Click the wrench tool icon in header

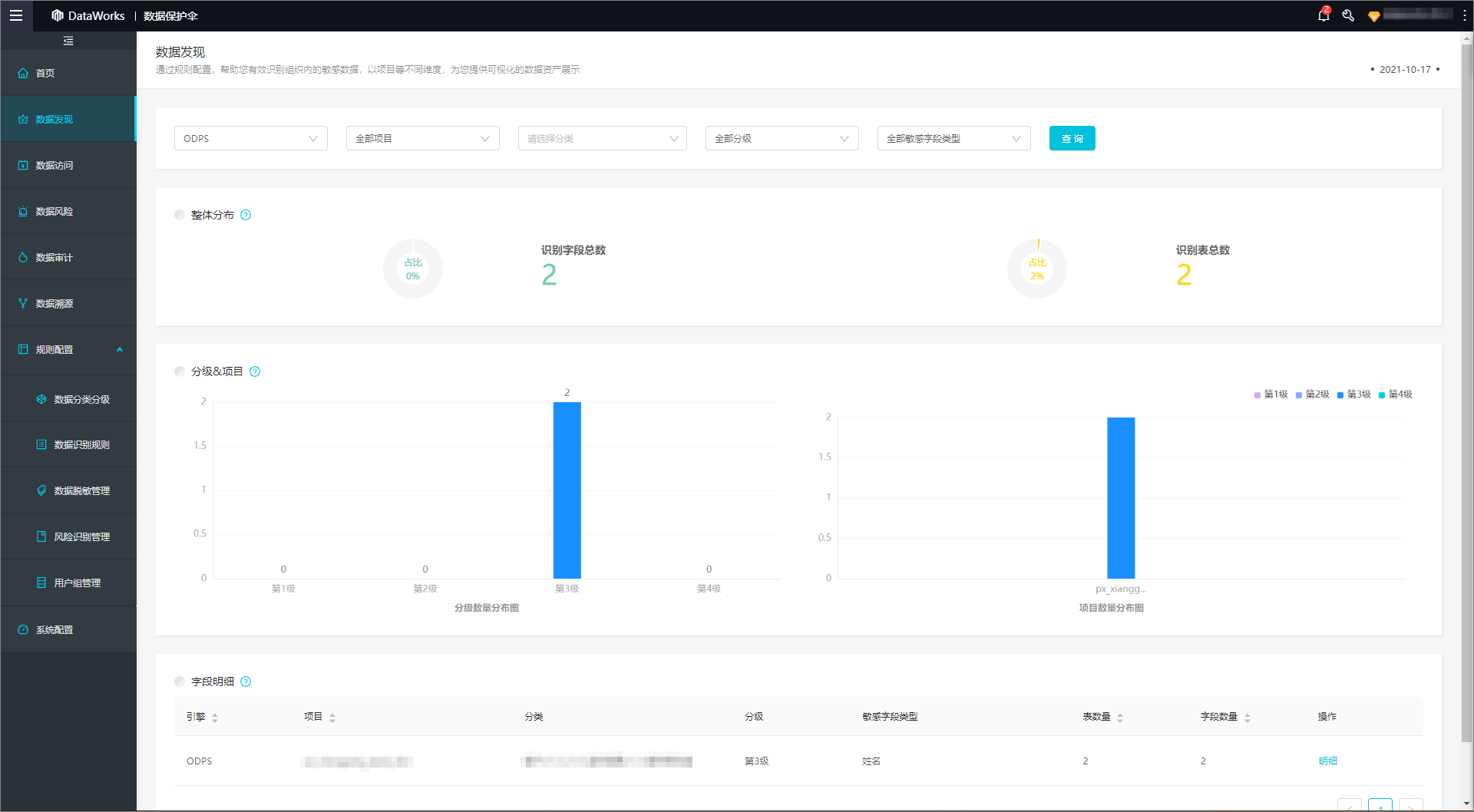pyautogui.click(x=1348, y=15)
